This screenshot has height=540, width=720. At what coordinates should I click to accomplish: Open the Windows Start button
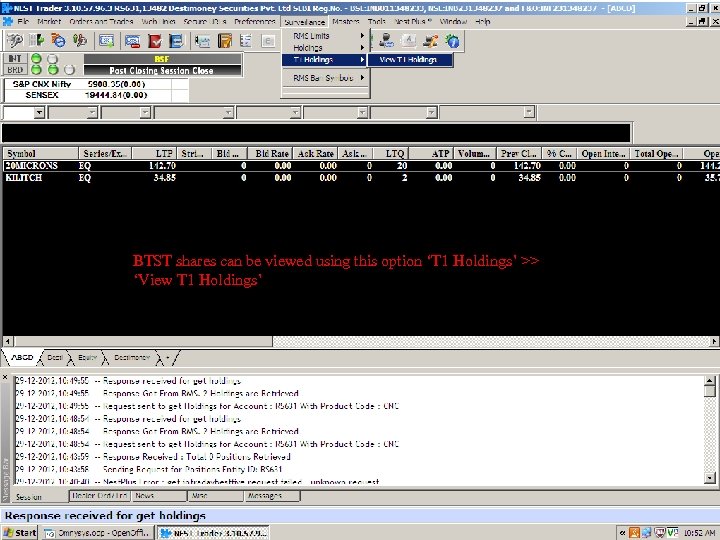(x=19, y=533)
